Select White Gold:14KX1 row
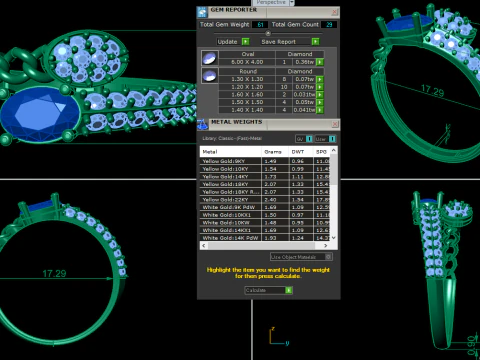 click(x=265, y=230)
